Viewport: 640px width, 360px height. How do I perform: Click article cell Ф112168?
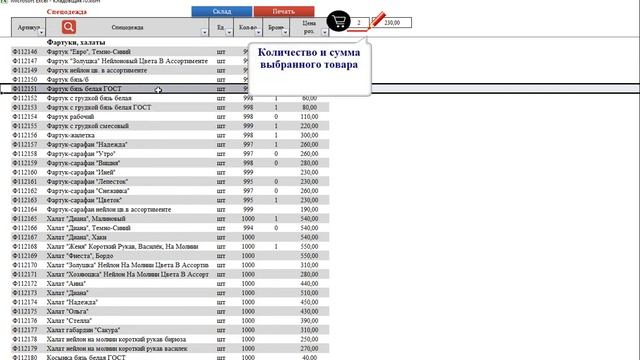[24, 247]
